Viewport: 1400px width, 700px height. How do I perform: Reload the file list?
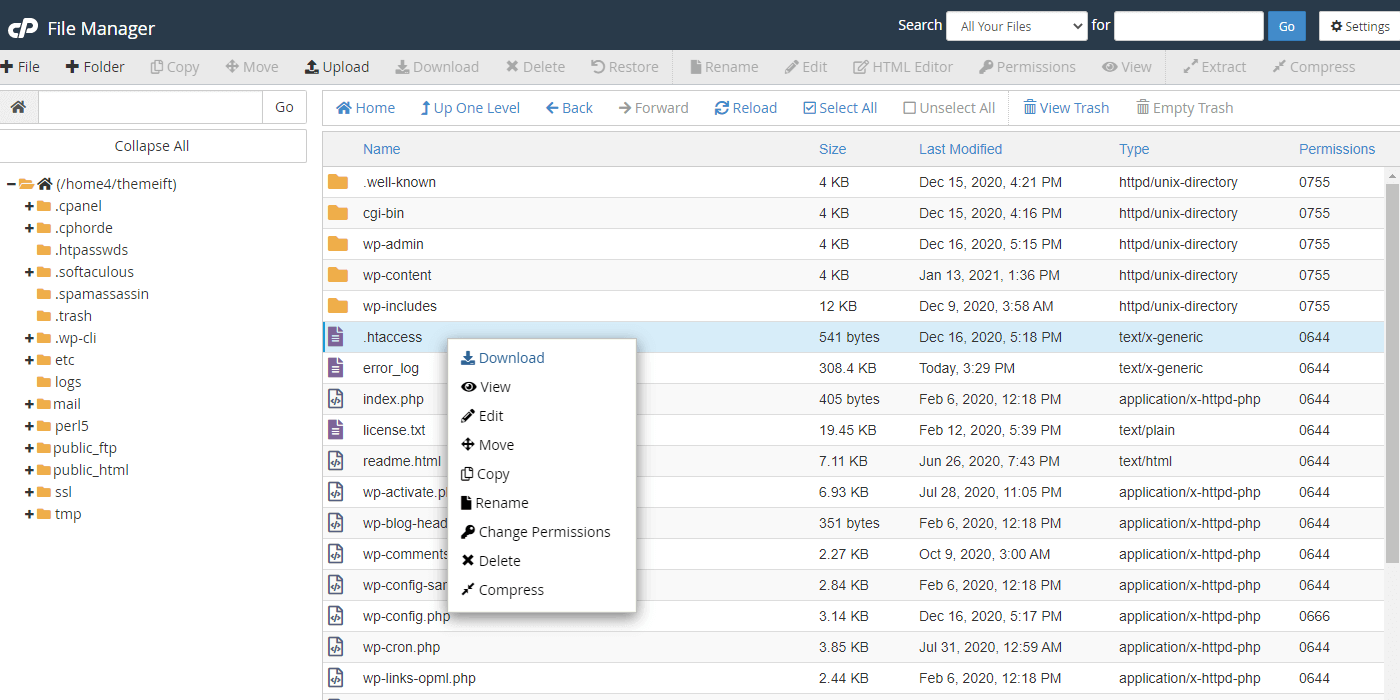pyautogui.click(x=745, y=108)
